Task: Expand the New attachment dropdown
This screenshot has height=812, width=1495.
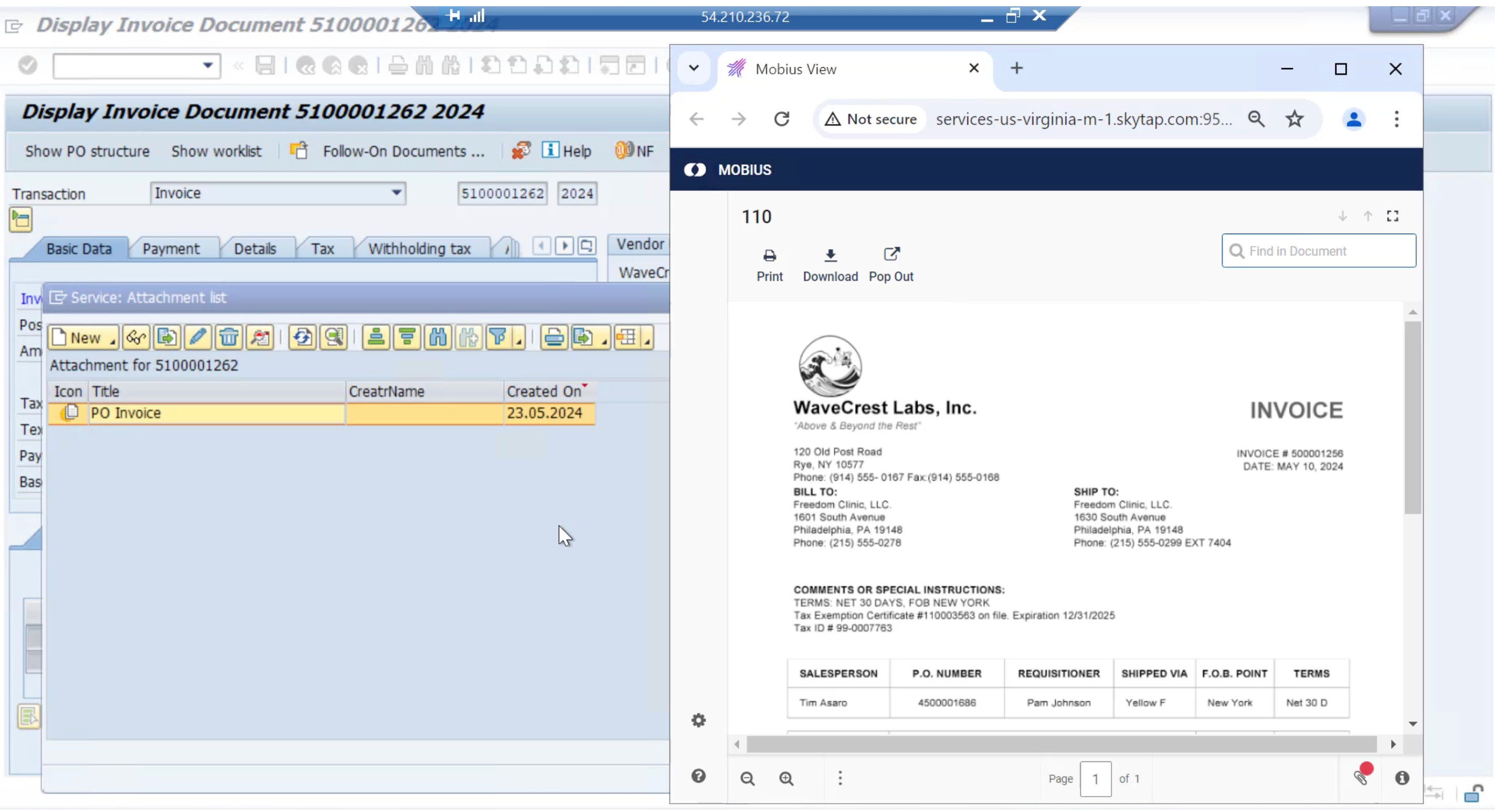Action: click(x=112, y=341)
